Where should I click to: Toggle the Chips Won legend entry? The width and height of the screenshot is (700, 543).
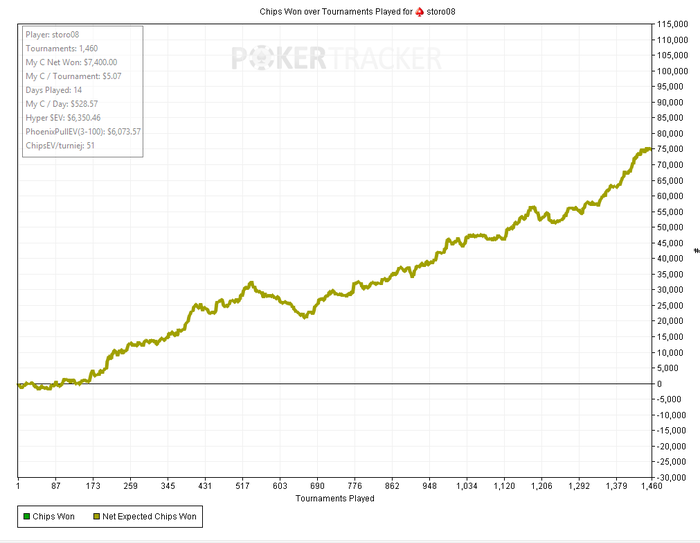(49, 516)
